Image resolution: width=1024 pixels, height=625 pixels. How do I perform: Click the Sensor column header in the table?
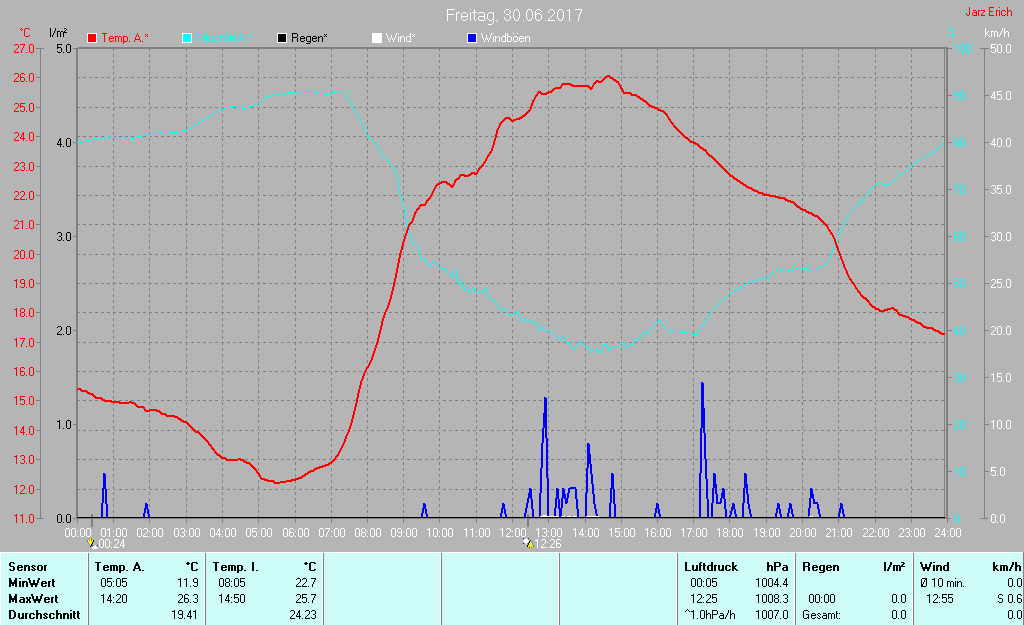[x=27, y=567]
